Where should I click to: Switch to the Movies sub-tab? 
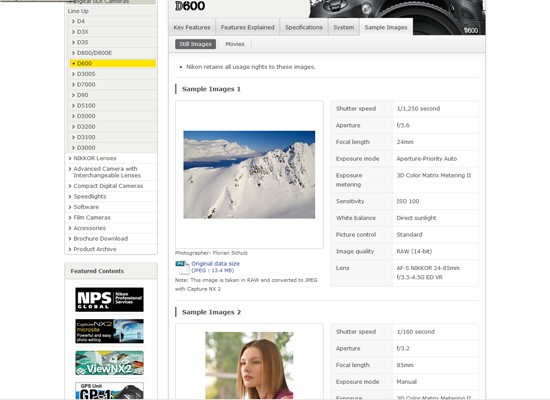[x=235, y=44]
